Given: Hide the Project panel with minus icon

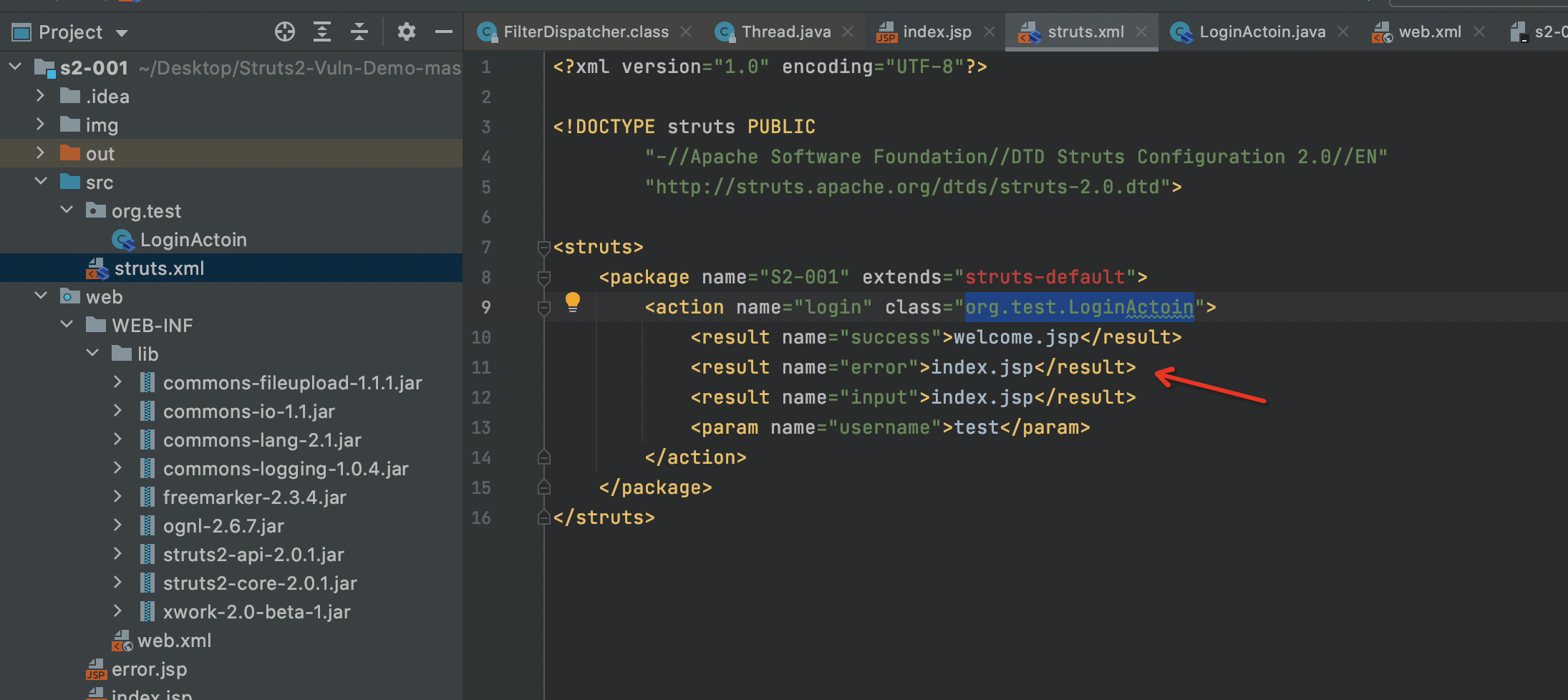Looking at the screenshot, I should [x=444, y=31].
